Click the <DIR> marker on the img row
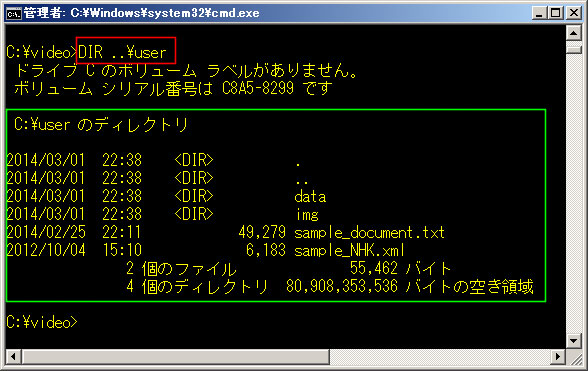This screenshot has width=588, height=371. [194, 214]
